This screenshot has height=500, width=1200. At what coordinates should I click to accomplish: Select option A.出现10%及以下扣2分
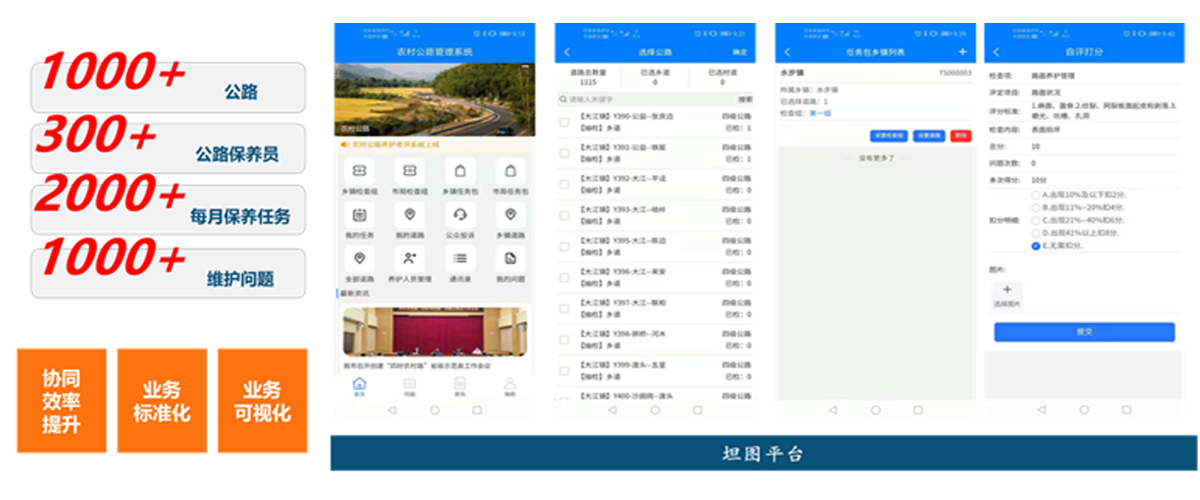point(1036,195)
